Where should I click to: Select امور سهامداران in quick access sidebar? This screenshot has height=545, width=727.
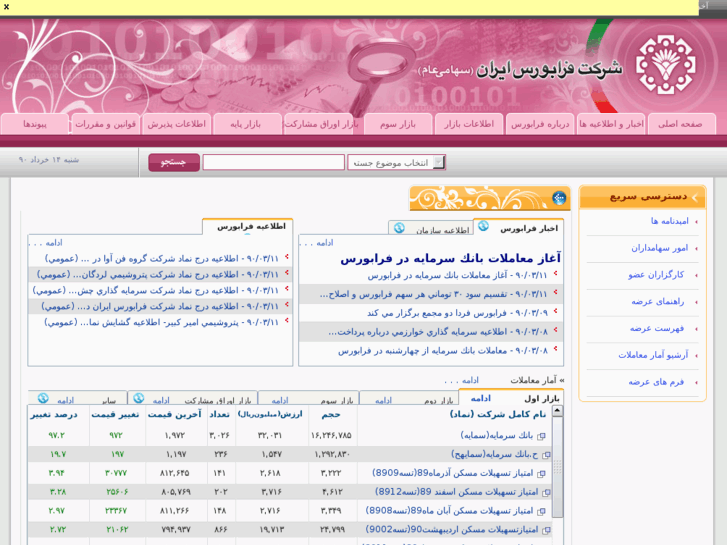660,248
